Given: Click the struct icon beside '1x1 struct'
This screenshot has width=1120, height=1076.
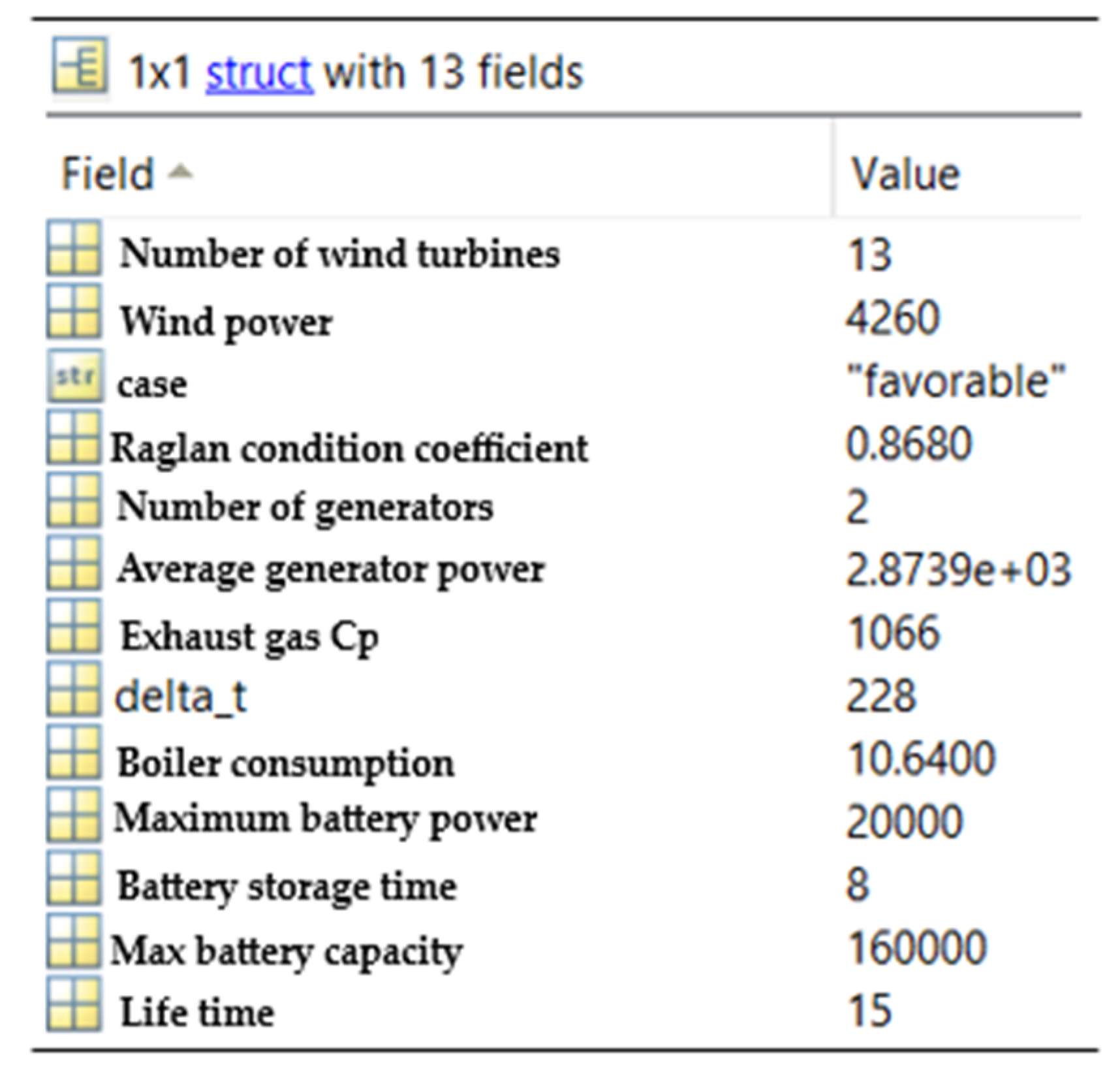Looking at the screenshot, I should tap(80, 65).
